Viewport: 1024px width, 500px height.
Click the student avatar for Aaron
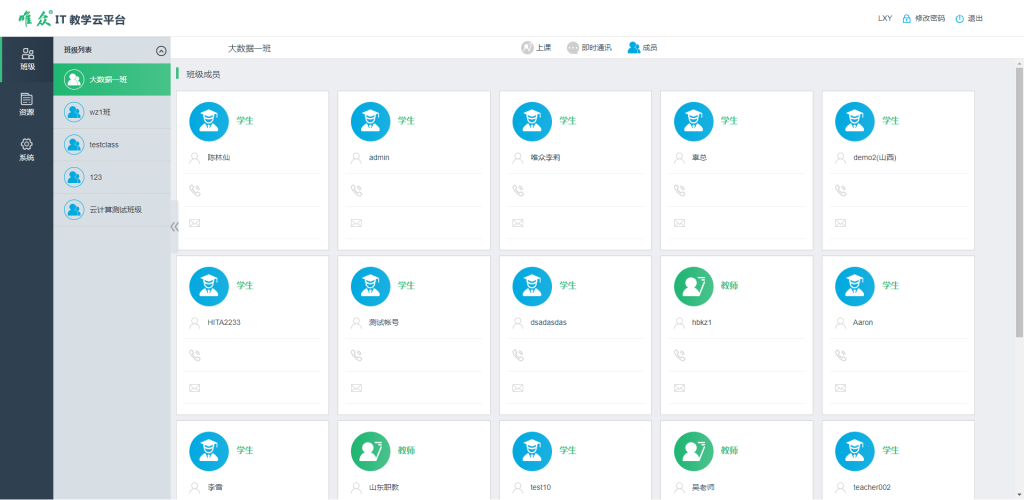pyautogui.click(x=854, y=285)
